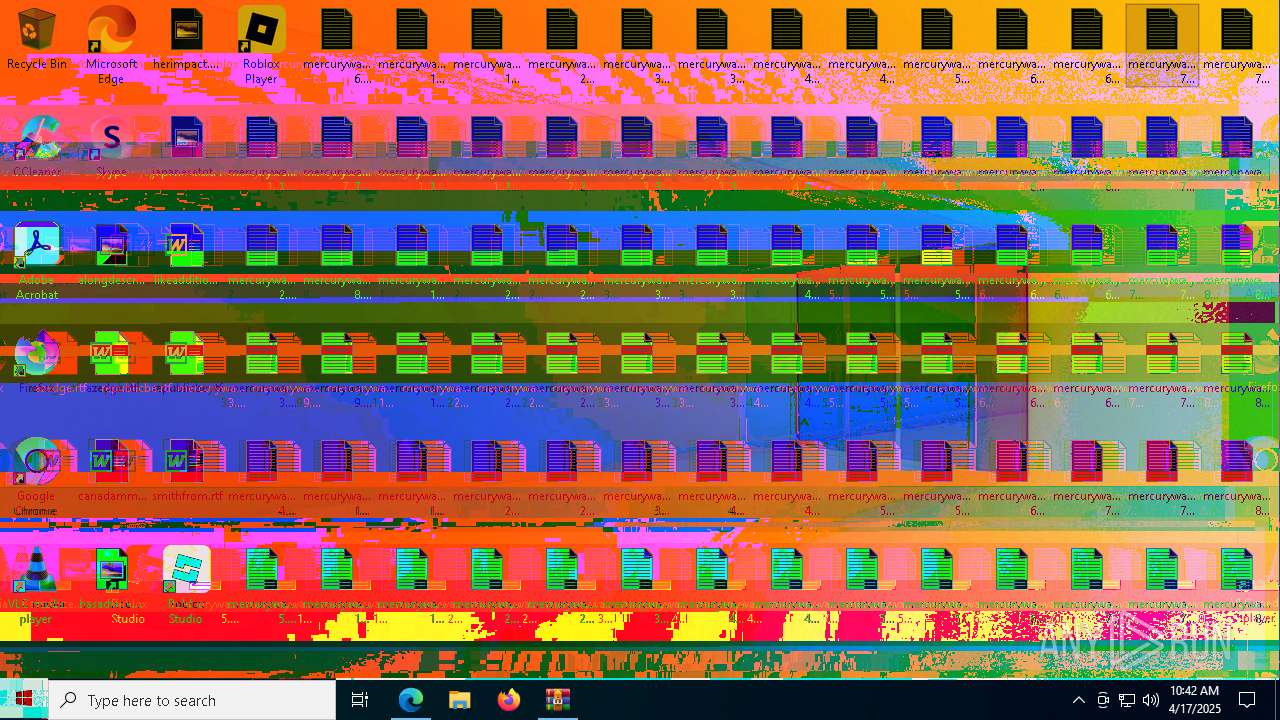Select the herimpact image file icon
The image size is (1280, 720).
[186, 40]
